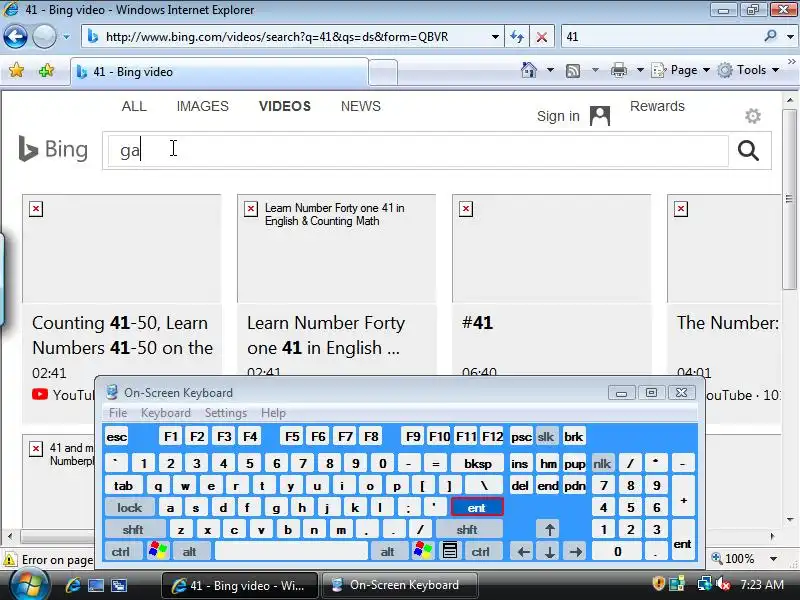The width and height of the screenshot is (800, 600).
Task: Open Settings menu in On-Screen Keyboard
Action: point(226,413)
